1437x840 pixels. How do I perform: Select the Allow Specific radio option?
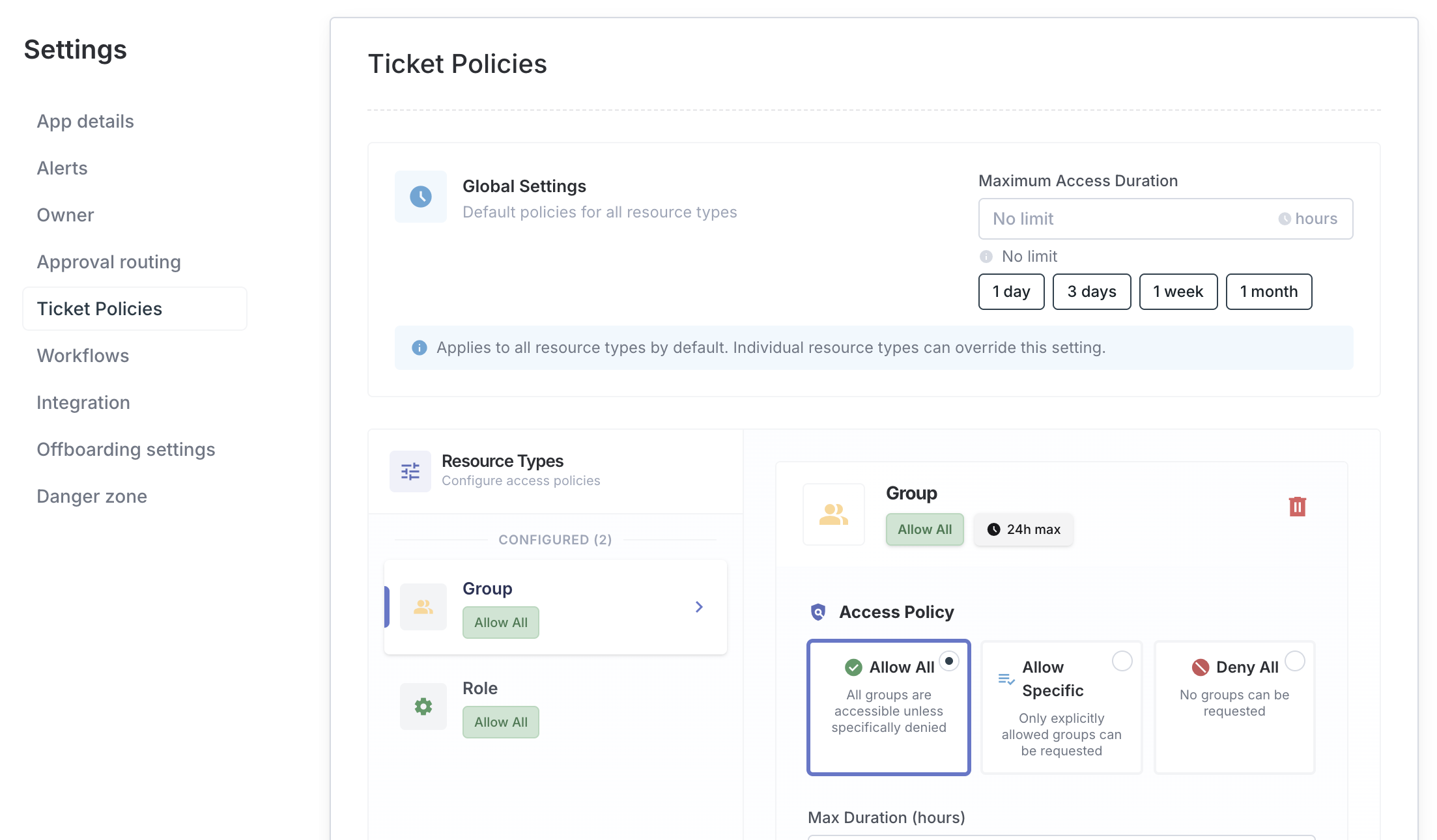(x=1122, y=661)
